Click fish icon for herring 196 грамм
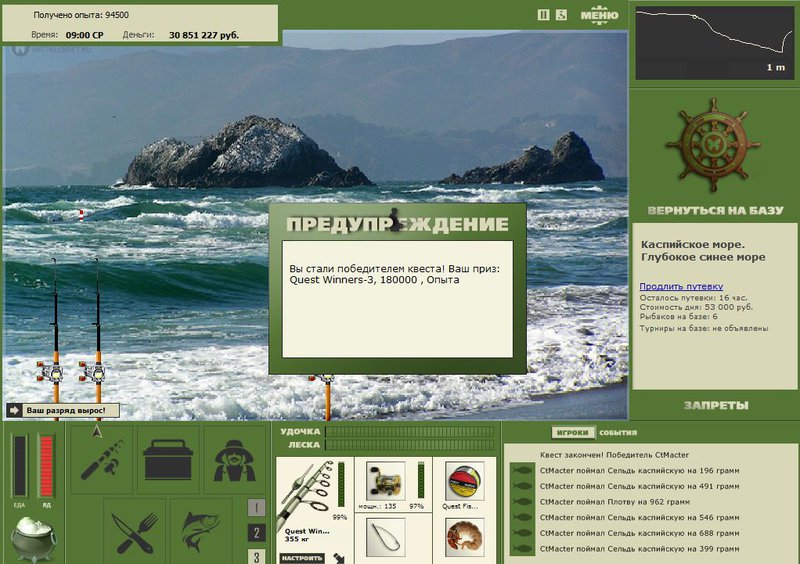The height and width of the screenshot is (564, 800). [x=522, y=470]
